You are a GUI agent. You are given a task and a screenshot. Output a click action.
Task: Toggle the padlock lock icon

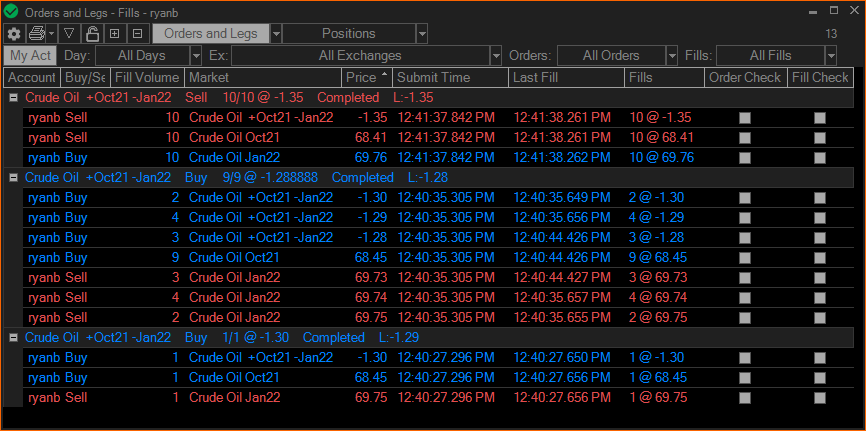[91, 34]
